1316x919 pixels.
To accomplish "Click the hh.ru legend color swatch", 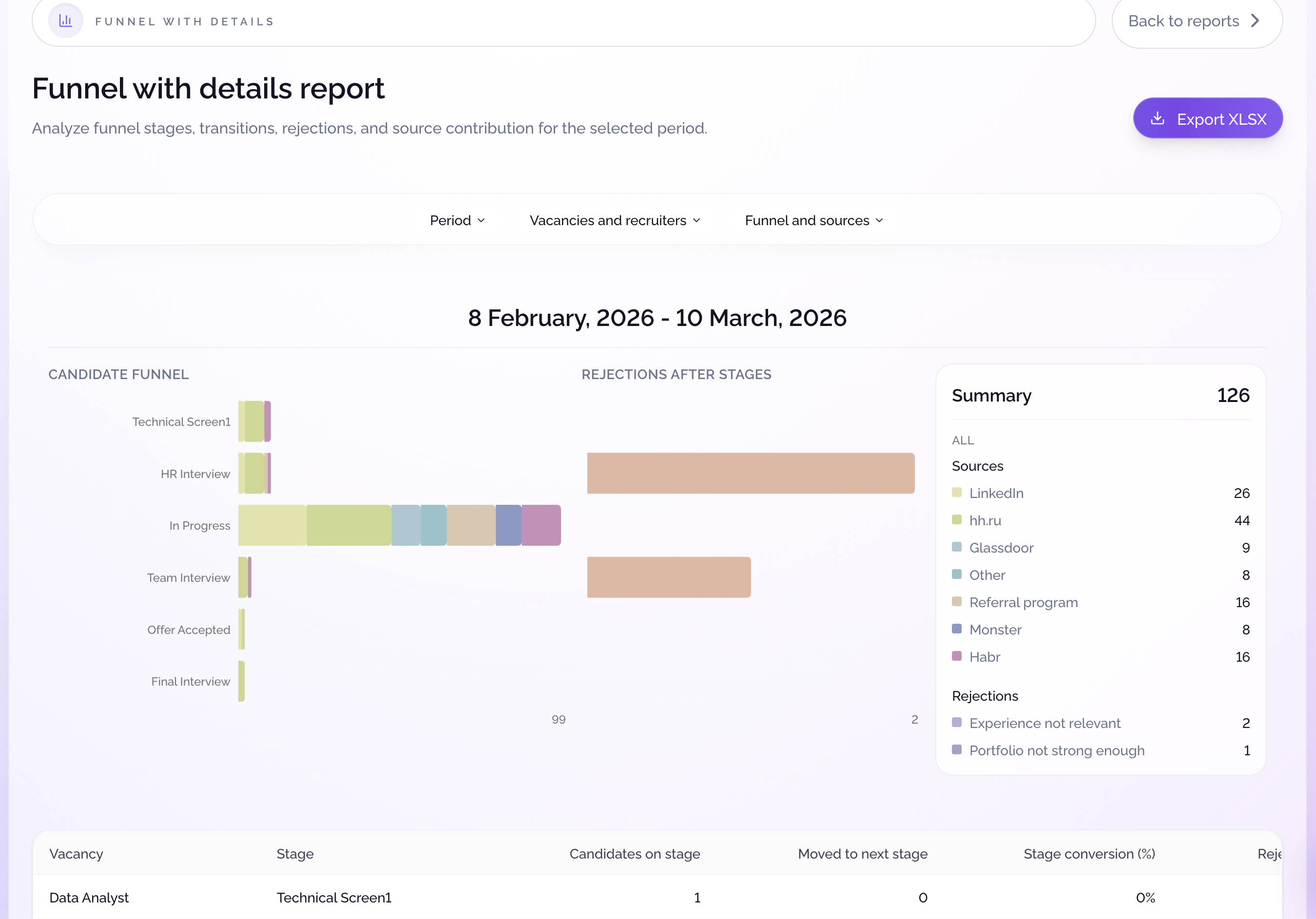I will [957, 519].
